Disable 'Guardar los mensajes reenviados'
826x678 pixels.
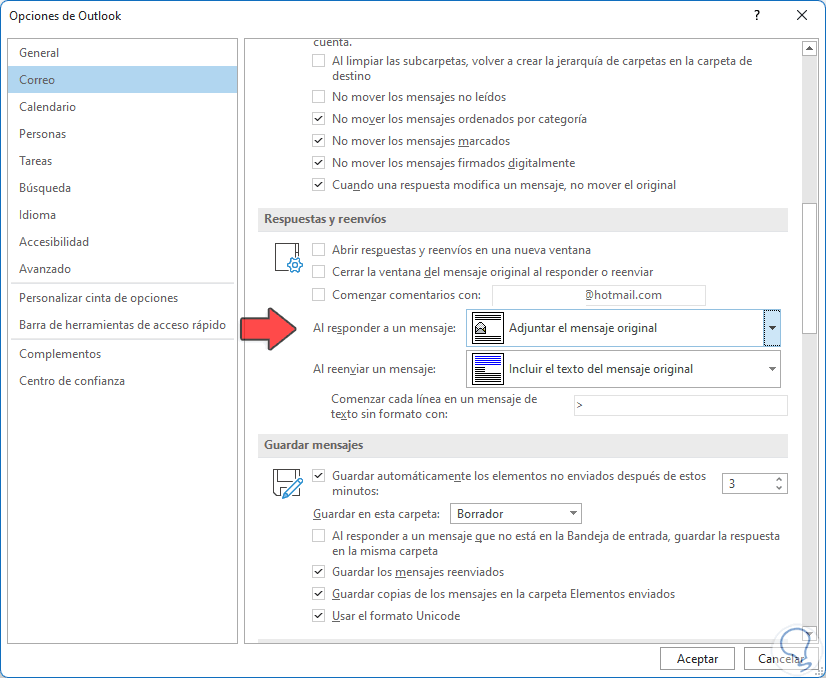[318, 570]
